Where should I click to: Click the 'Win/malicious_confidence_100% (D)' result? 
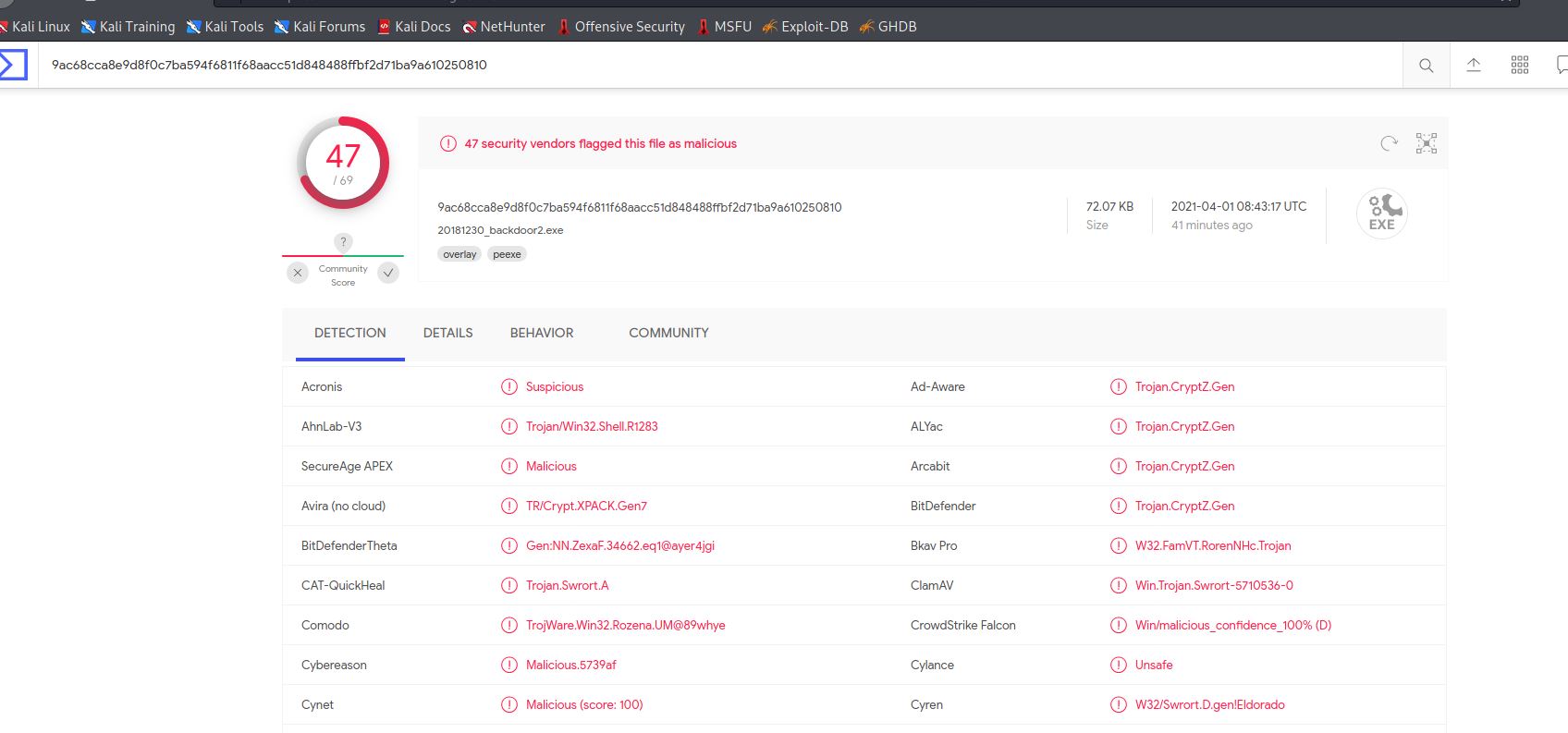click(1233, 626)
